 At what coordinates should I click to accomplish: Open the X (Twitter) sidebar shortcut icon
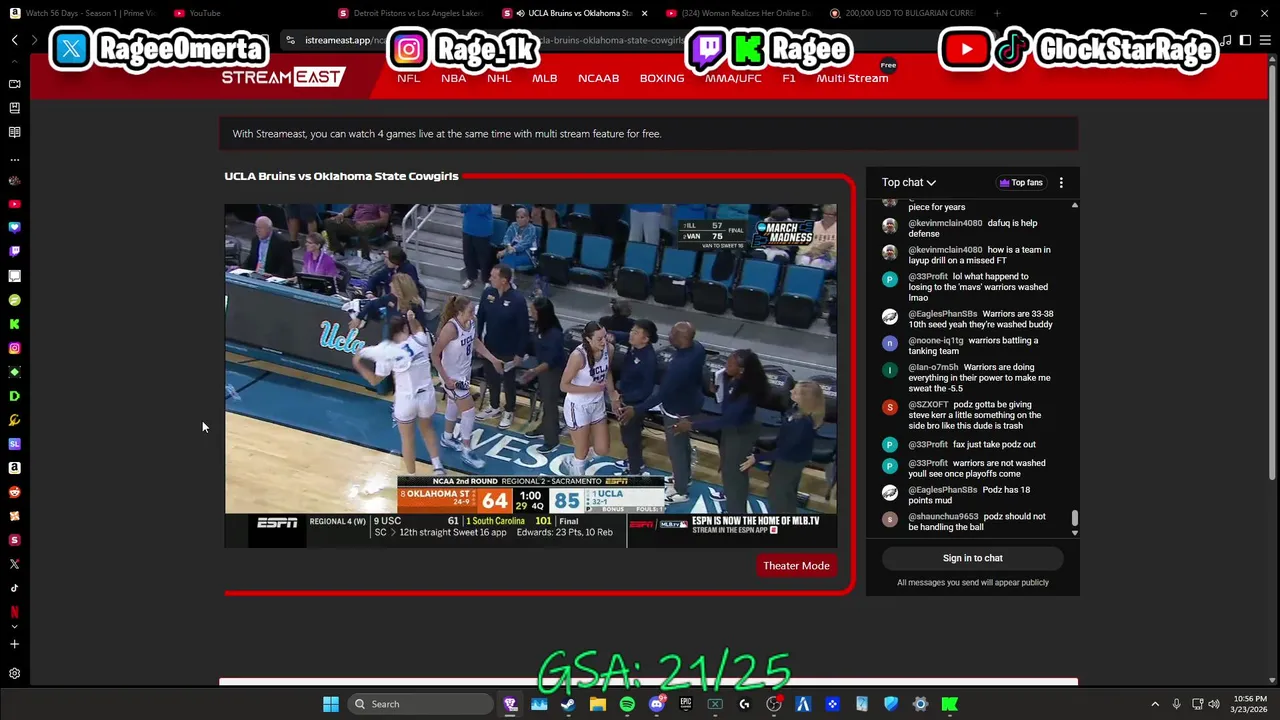coord(14,564)
